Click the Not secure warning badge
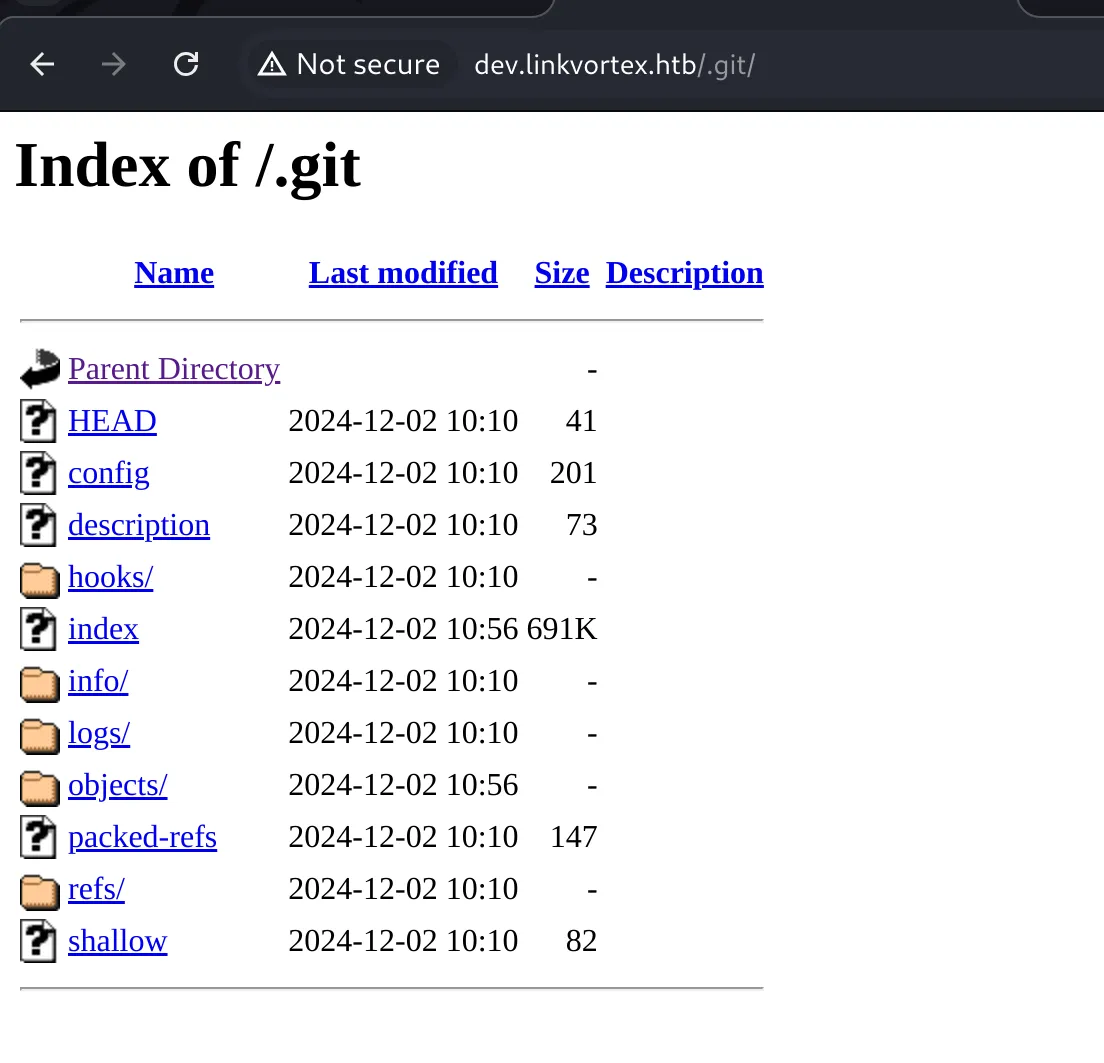The image size is (1104, 1063). click(349, 65)
